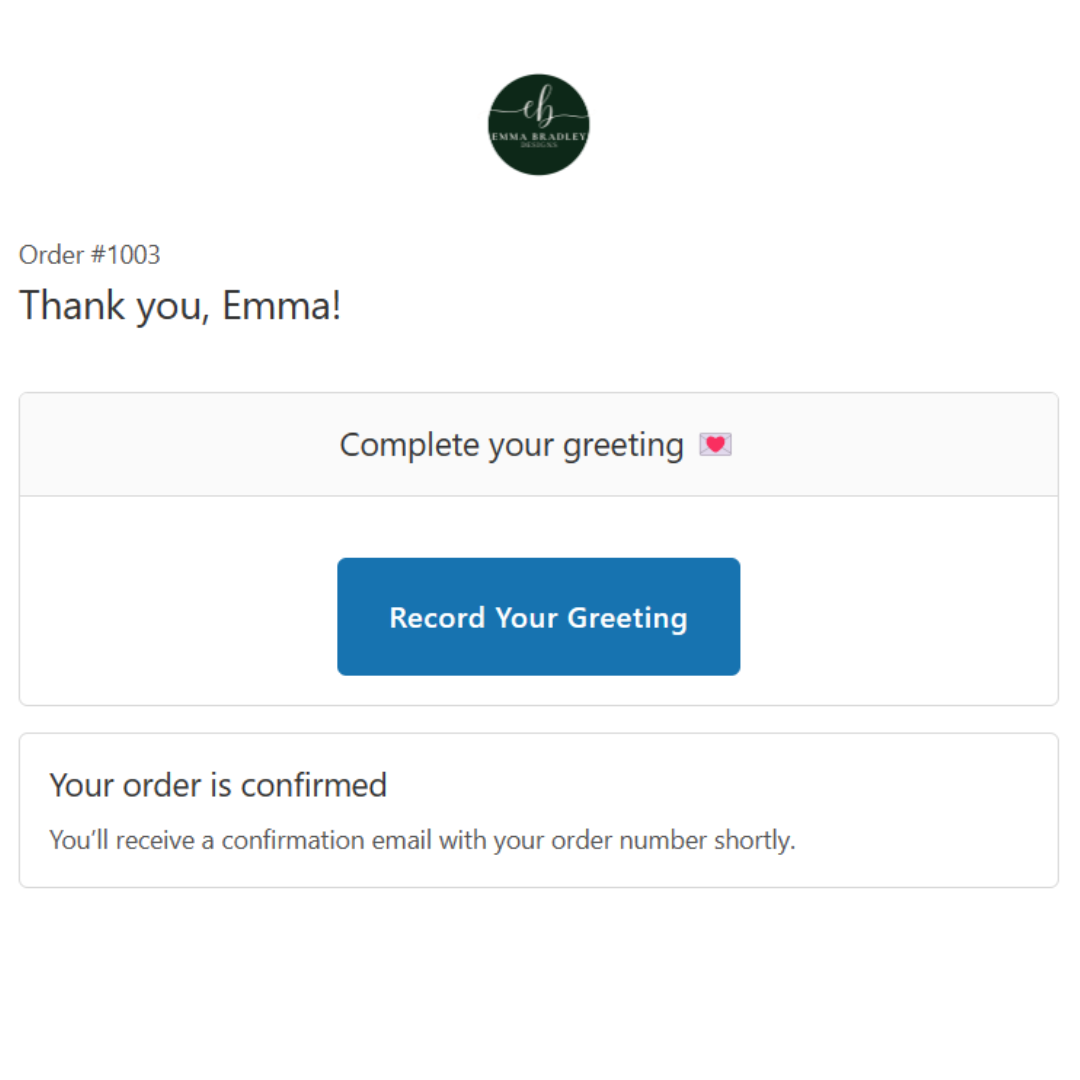The image size is (1080, 1080).
Task: Click the word 'Thank' in the main heading
Action: point(68,305)
